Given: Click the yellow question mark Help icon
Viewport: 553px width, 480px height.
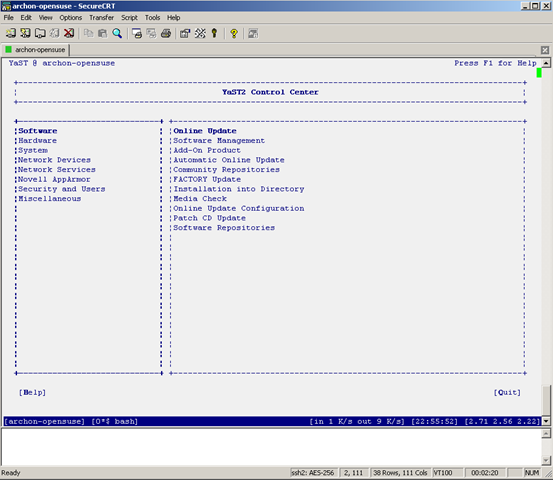Looking at the screenshot, I should pyautogui.click(x=233, y=34).
